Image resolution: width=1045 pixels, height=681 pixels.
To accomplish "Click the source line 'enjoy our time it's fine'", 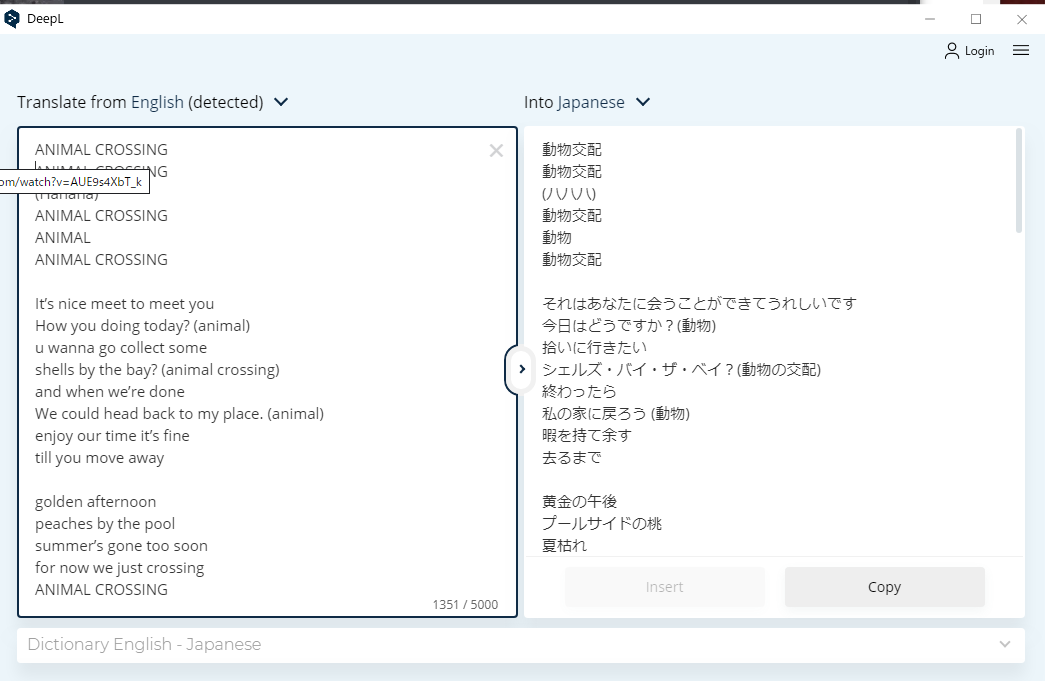I will [x=112, y=436].
